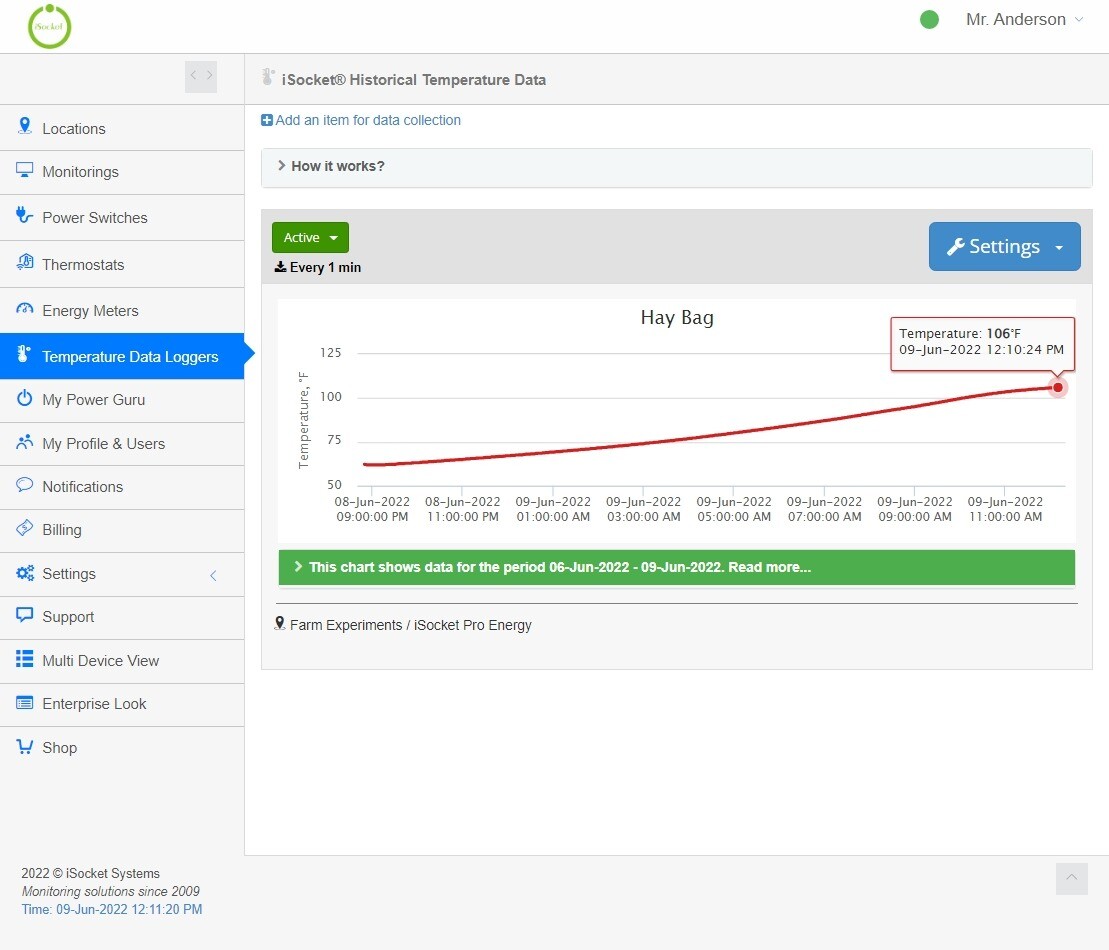Screen dimensions: 1109x950
Task: Click the 2022 © iSocket Systems footer text
Action: pyautogui.click(x=91, y=874)
